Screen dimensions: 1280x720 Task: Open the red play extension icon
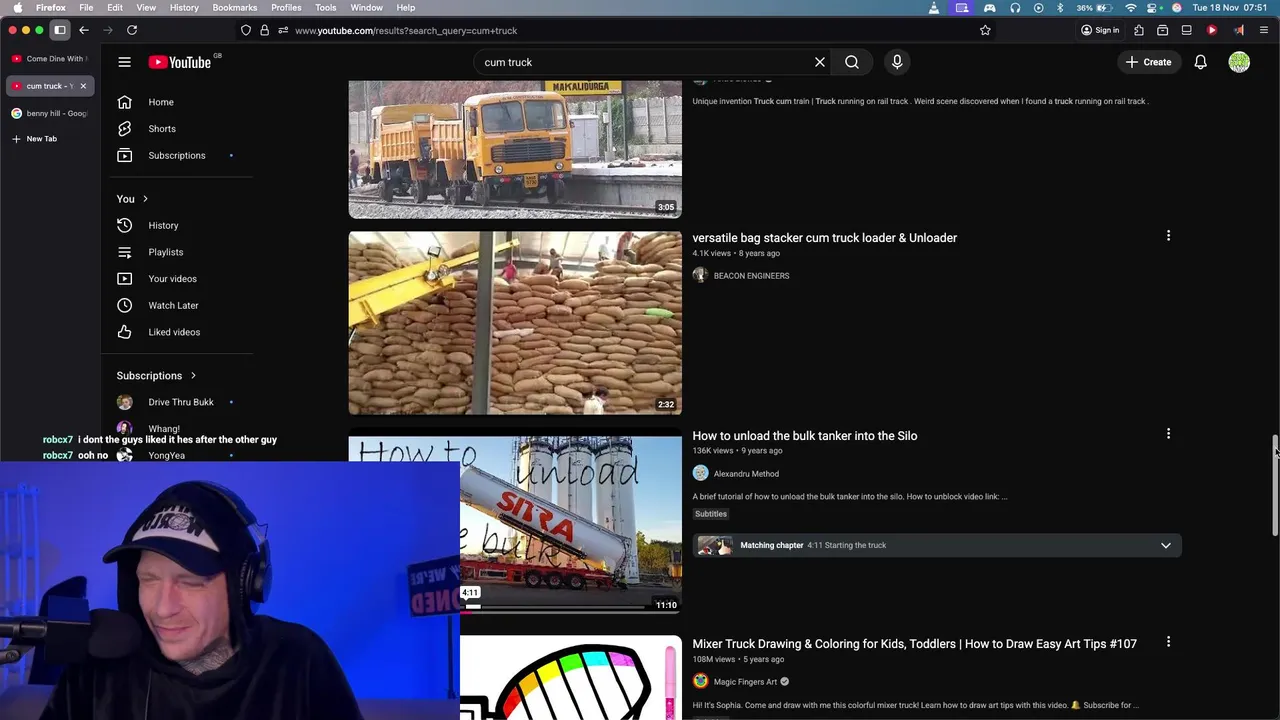[x=1212, y=30]
